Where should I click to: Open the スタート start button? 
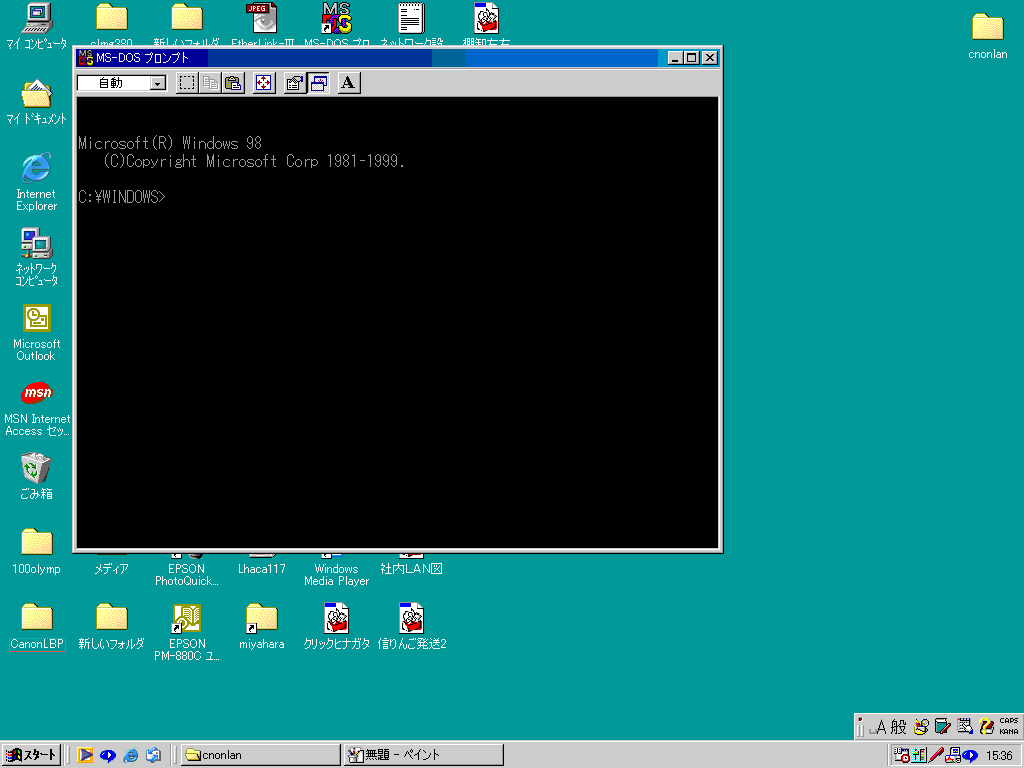click(31, 755)
